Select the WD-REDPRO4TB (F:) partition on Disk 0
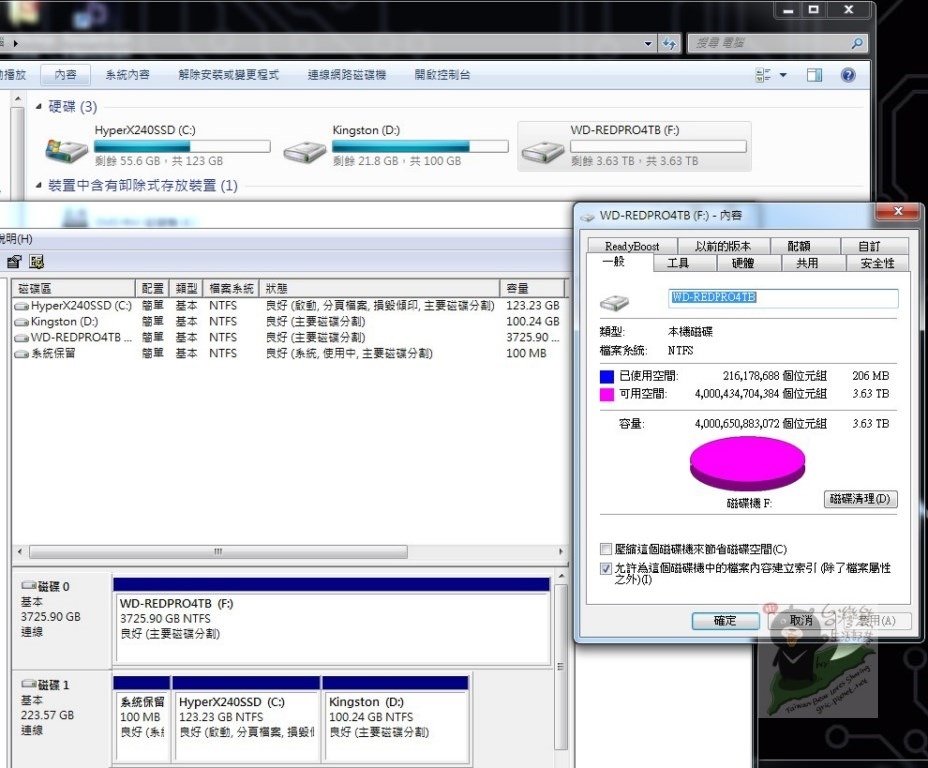The width and height of the screenshot is (928, 768). tap(331, 621)
